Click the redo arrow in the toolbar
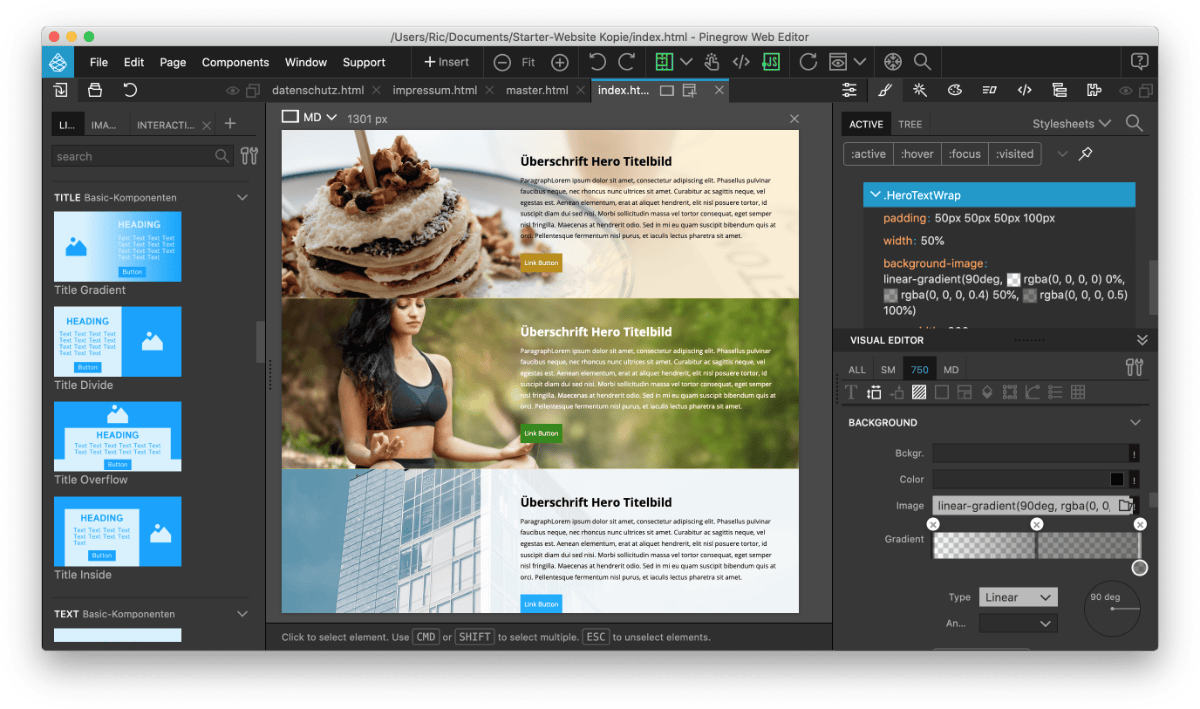This screenshot has width=1200, height=709. point(627,61)
